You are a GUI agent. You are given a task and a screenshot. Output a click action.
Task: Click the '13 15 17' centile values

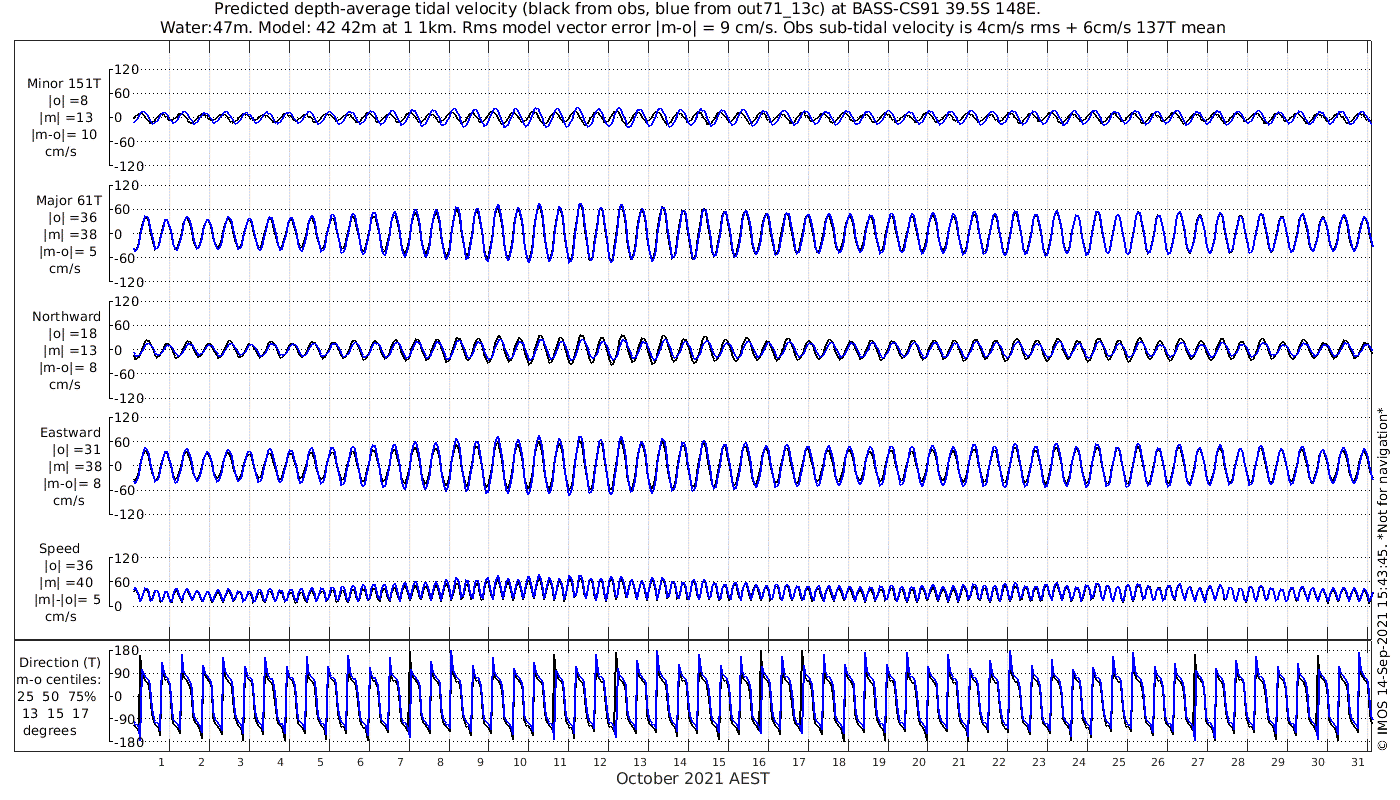56,714
